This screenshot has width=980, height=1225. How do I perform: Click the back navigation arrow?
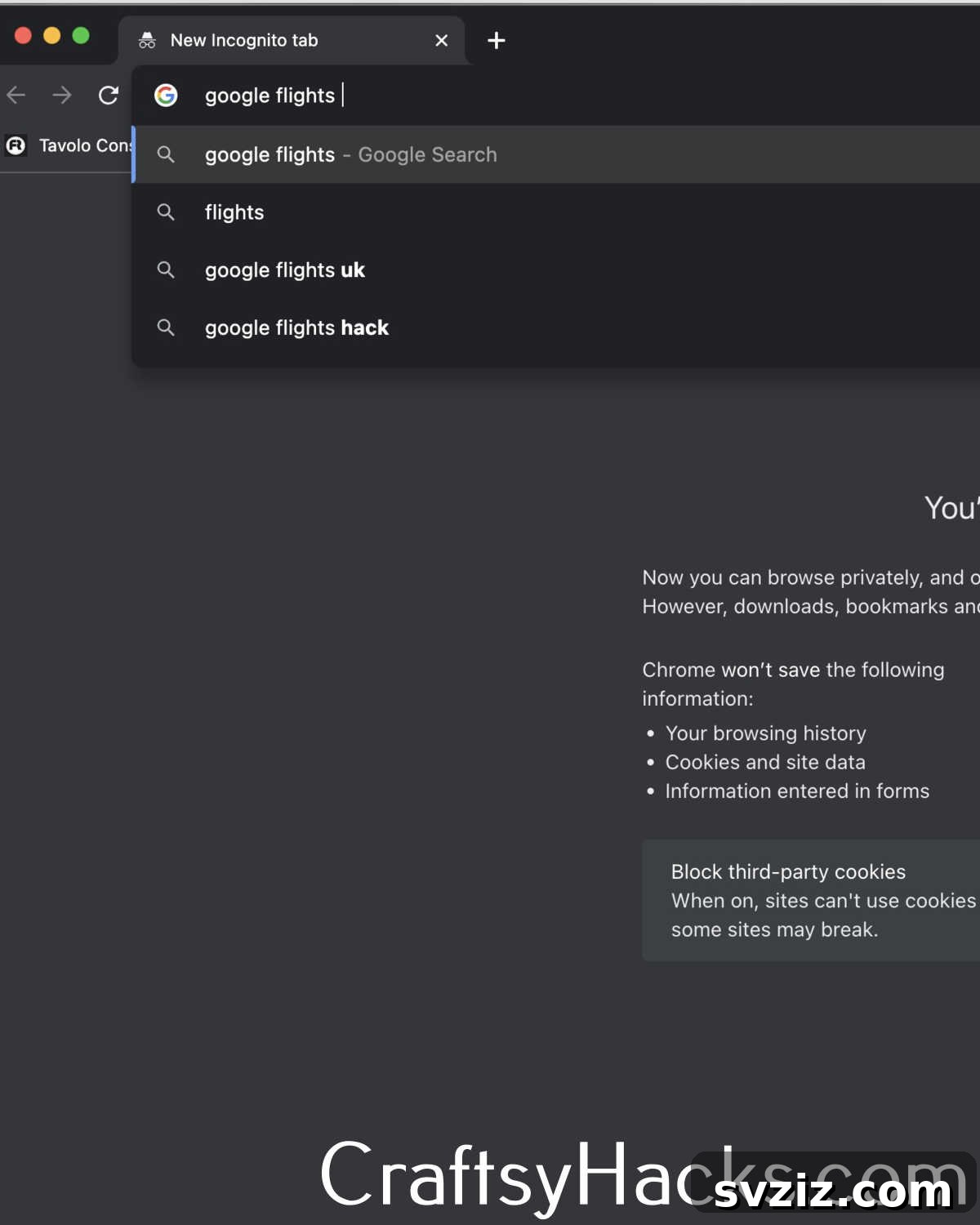(16, 96)
